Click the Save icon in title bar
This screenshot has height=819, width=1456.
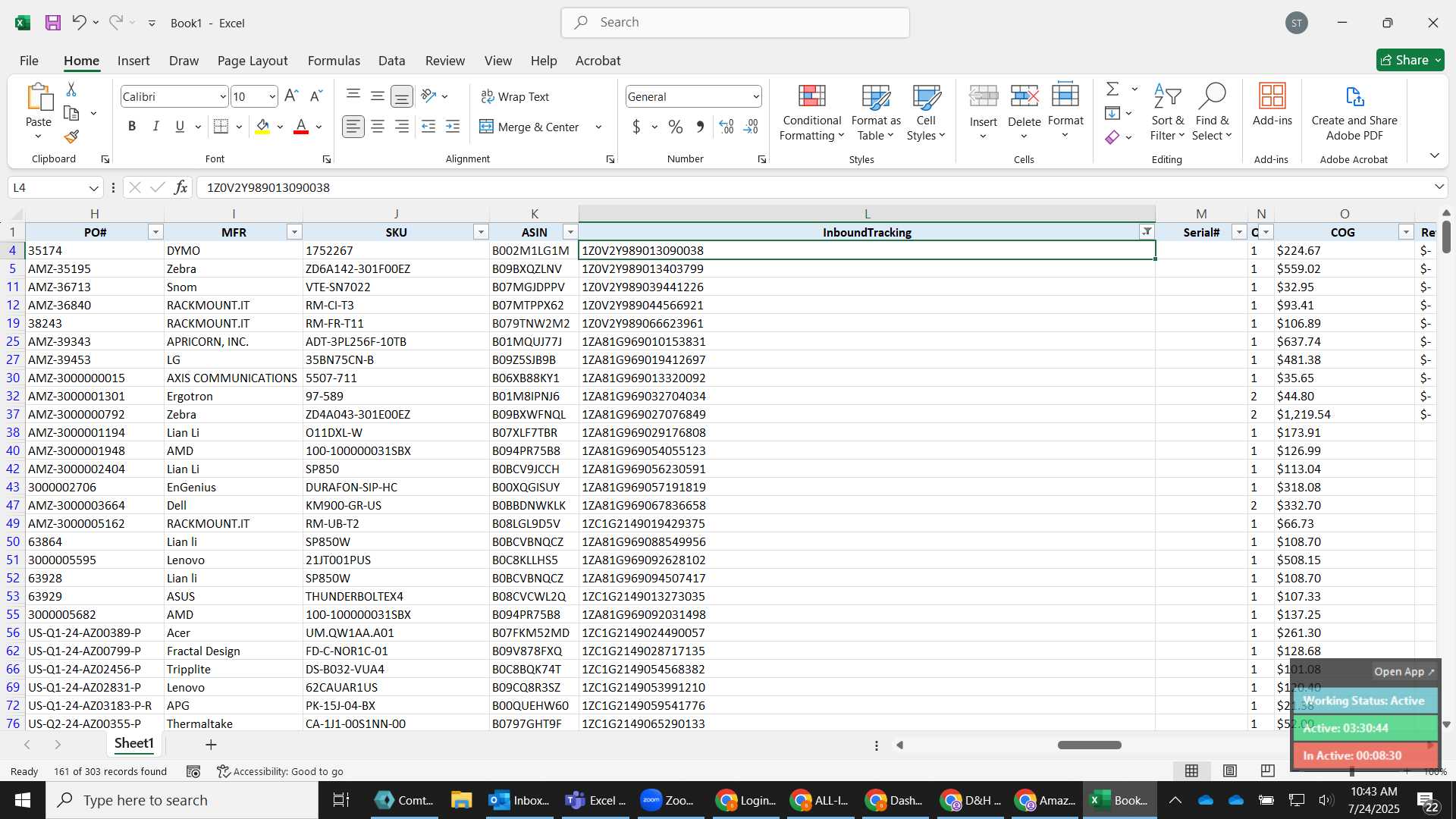[52, 23]
